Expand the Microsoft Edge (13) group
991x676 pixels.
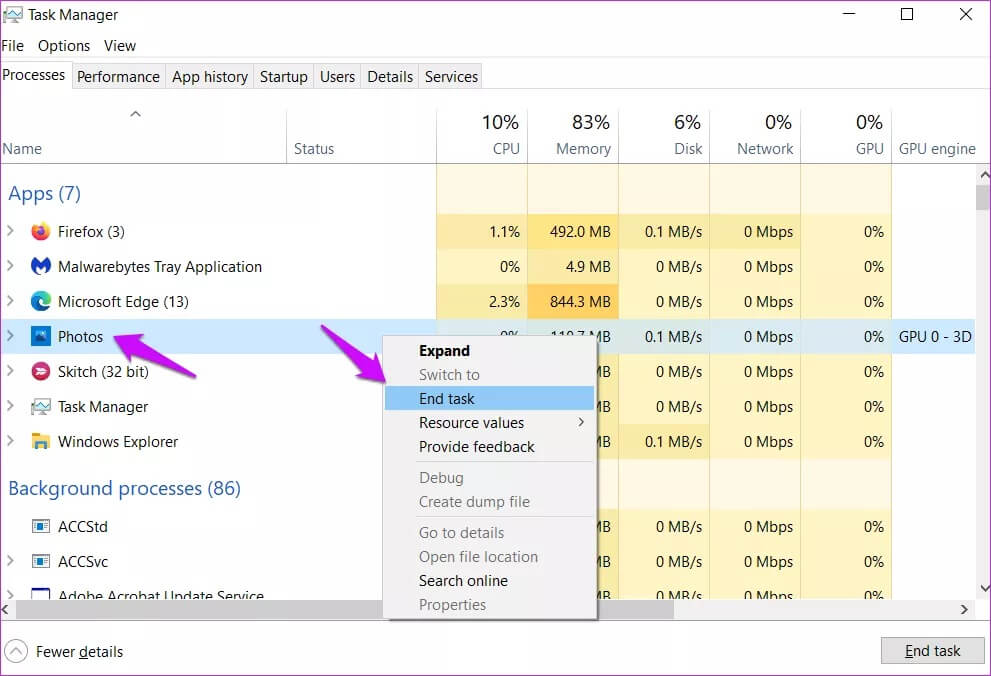tap(10, 301)
